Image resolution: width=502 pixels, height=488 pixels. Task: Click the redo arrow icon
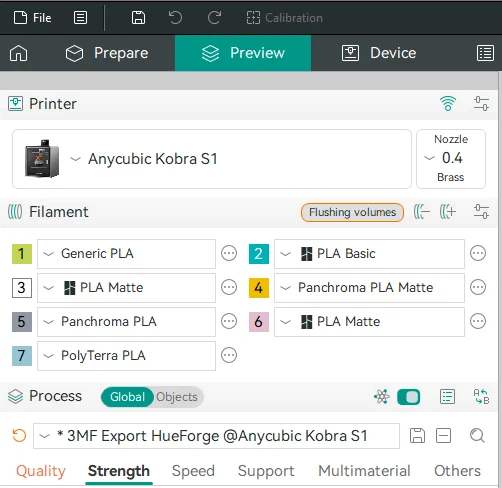(214, 18)
